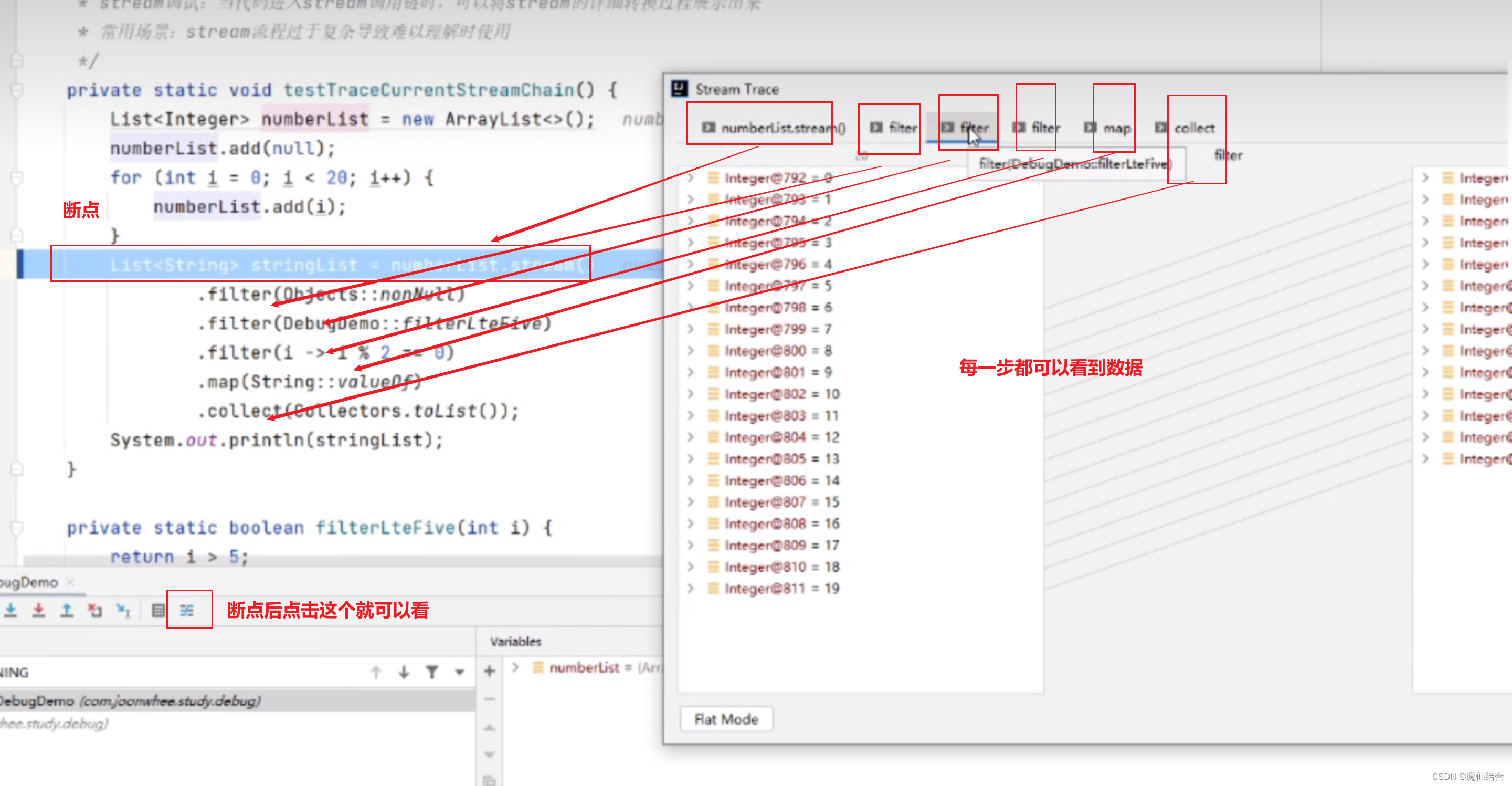This screenshot has width=1512, height=786.
Task: Click the frames filter funnel icon
Action: pyautogui.click(x=432, y=672)
